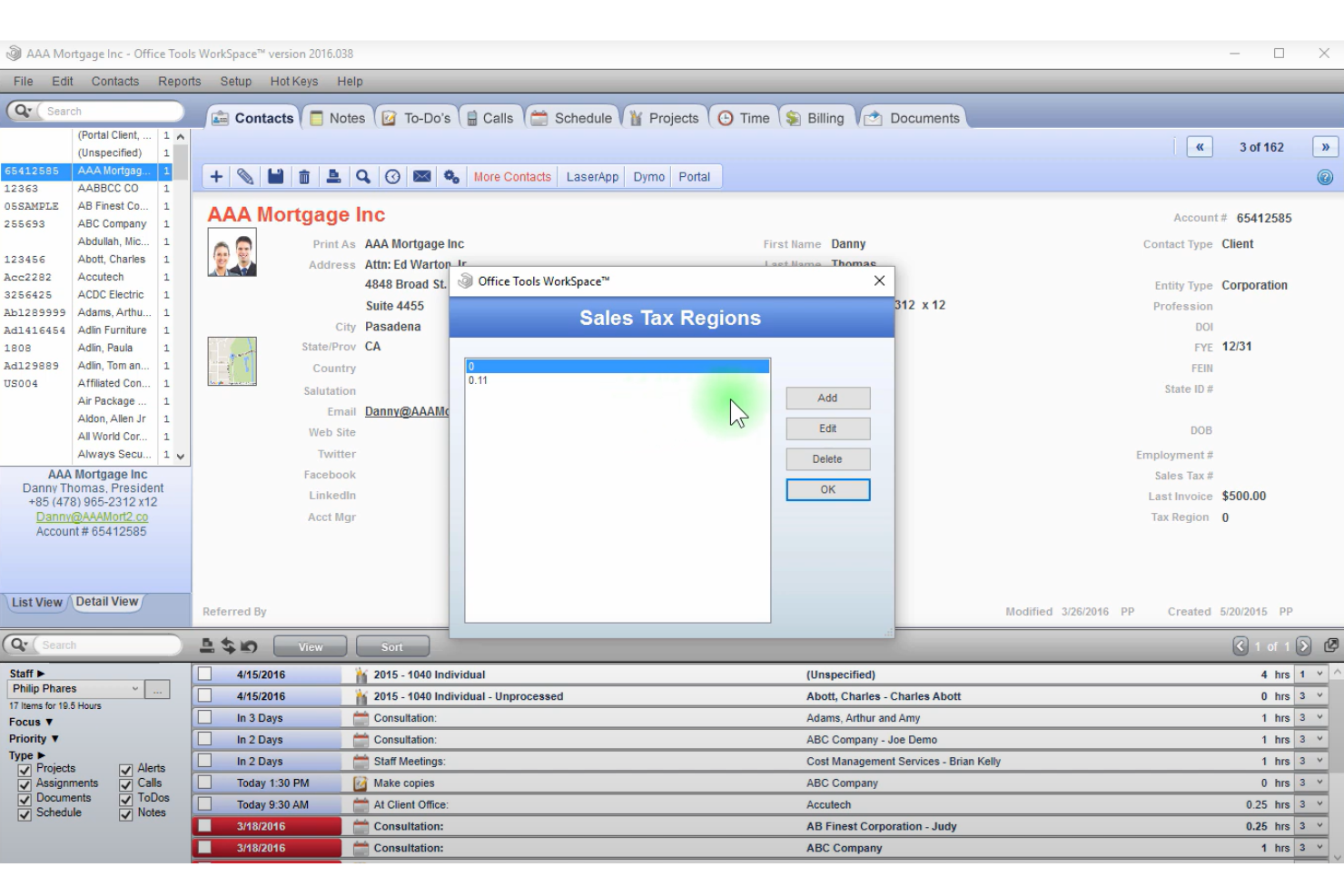Confirm Sales Tax Regions dialog with OK

coord(827,490)
